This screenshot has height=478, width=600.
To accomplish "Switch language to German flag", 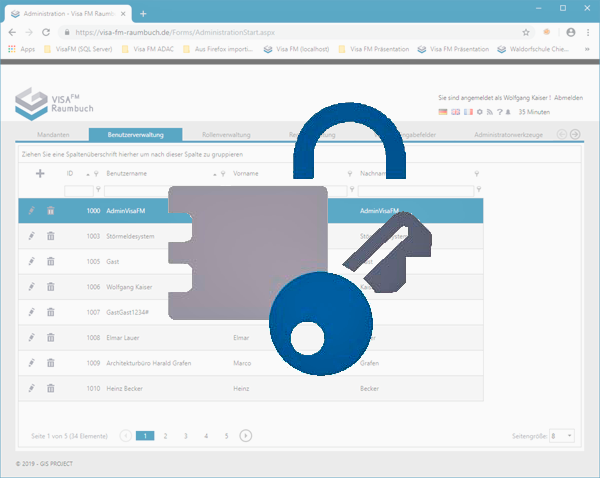I will (443, 112).
